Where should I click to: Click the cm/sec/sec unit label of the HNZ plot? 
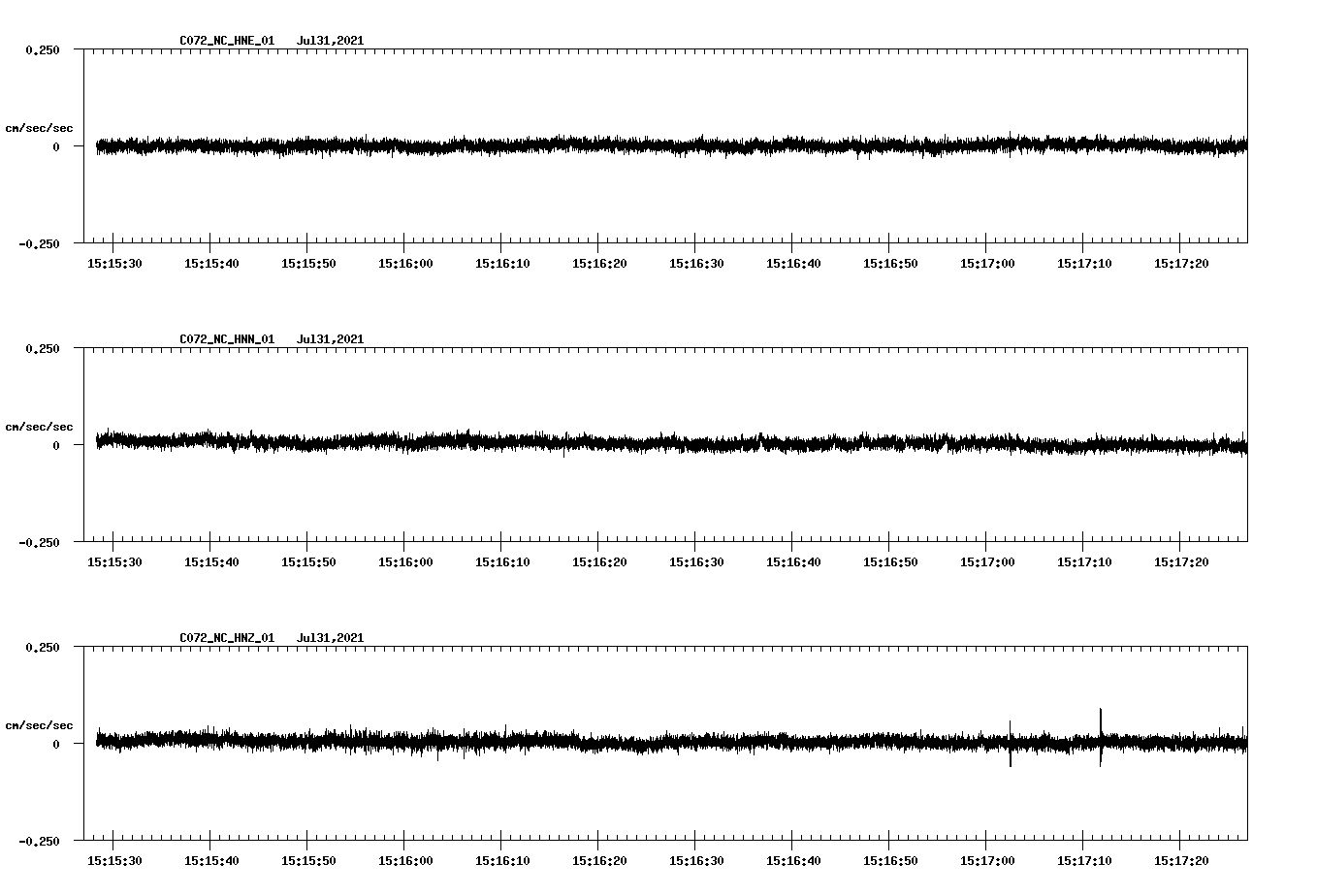click(40, 725)
